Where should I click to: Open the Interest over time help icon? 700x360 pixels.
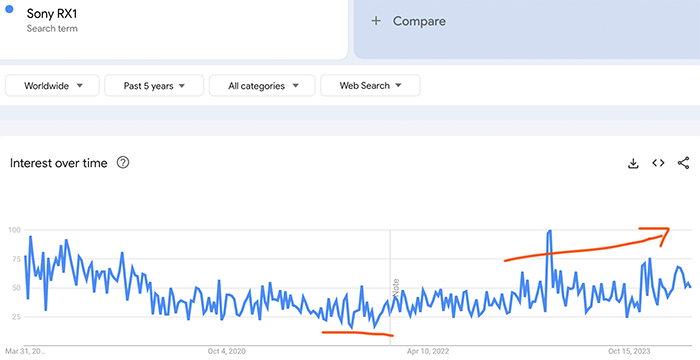(123, 163)
